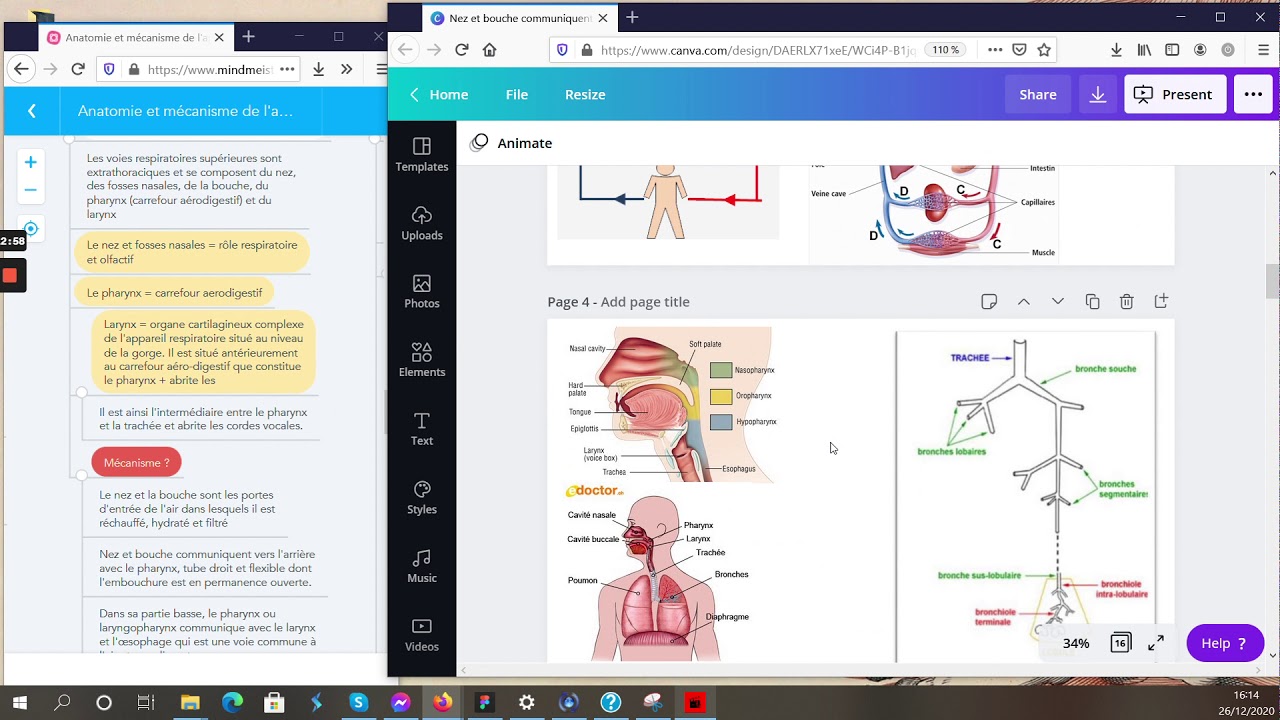Open File Explorer from taskbar
1280x720 pixels.
(189, 703)
